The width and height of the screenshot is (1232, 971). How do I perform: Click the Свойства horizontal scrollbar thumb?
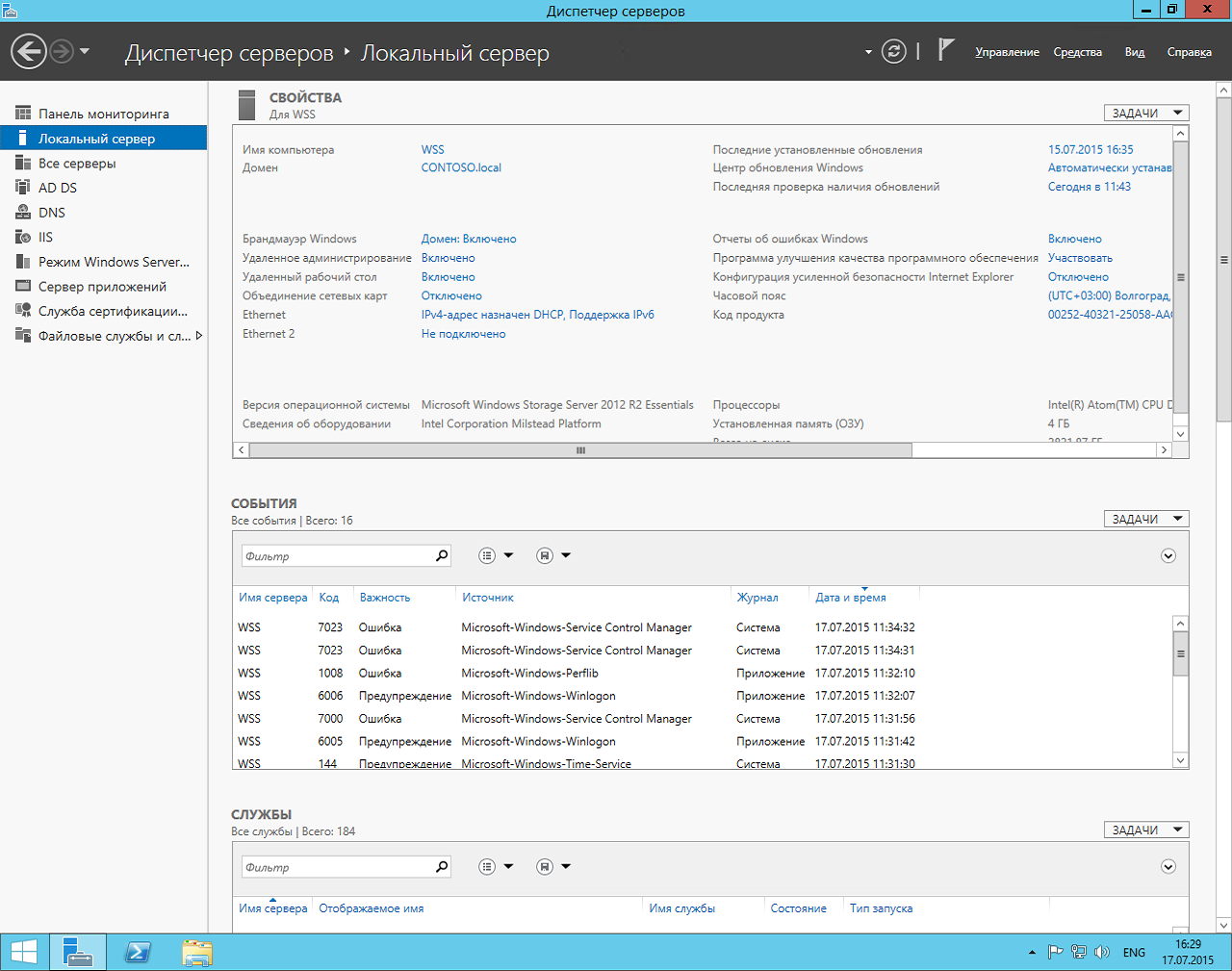[x=580, y=450]
